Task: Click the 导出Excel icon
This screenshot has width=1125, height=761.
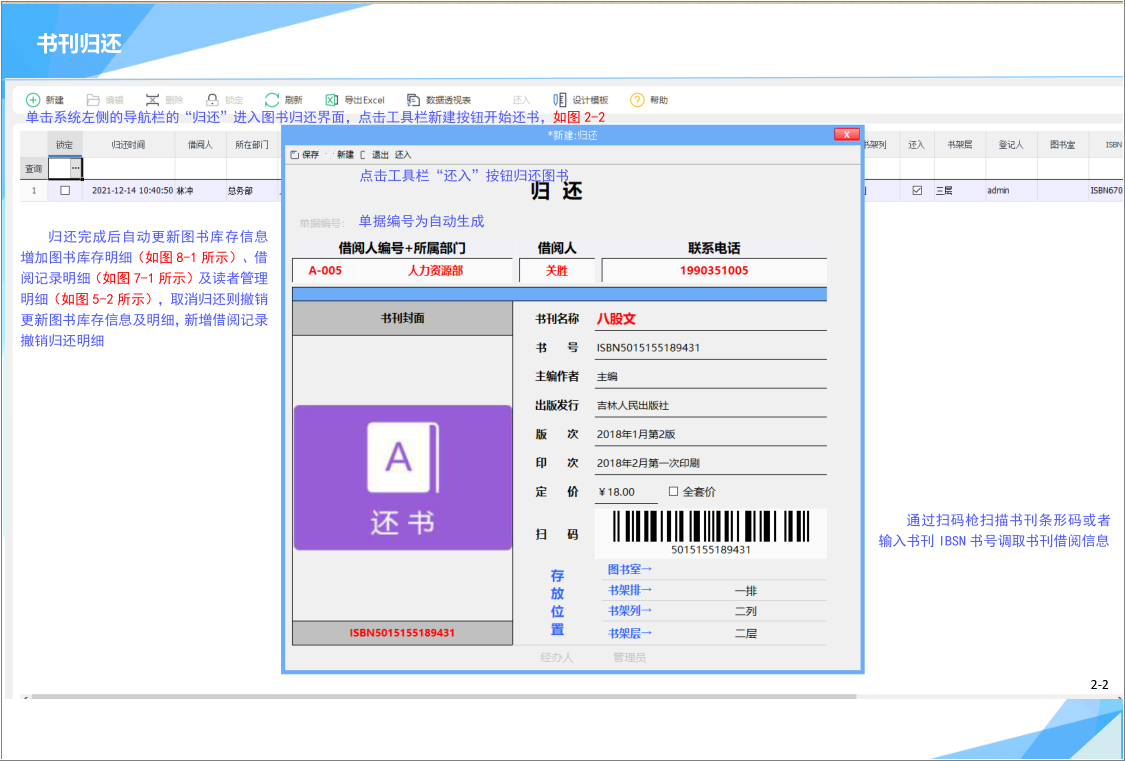Action: (331, 100)
